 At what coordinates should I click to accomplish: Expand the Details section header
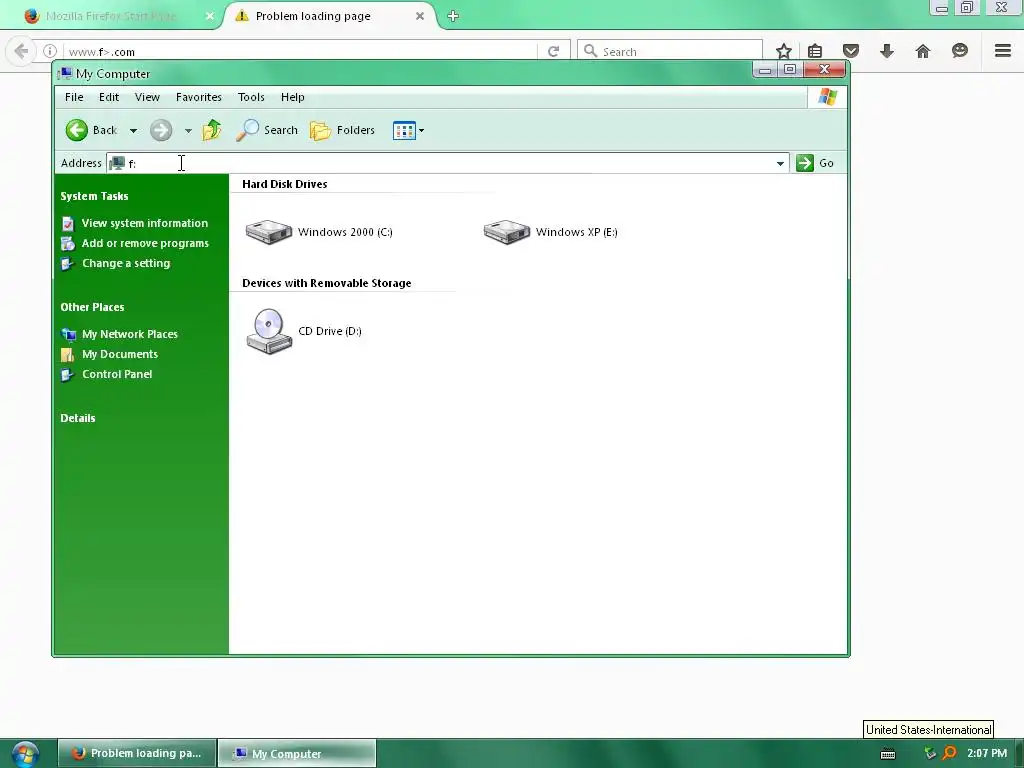[78, 418]
